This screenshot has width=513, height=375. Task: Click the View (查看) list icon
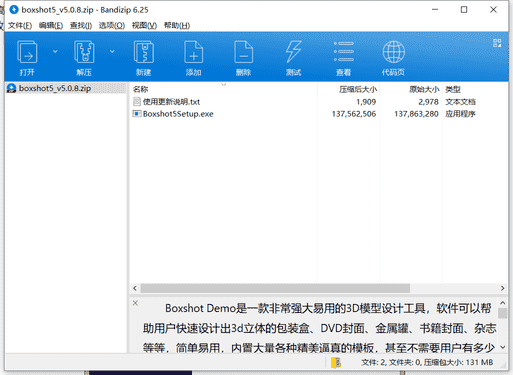(344, 52)
